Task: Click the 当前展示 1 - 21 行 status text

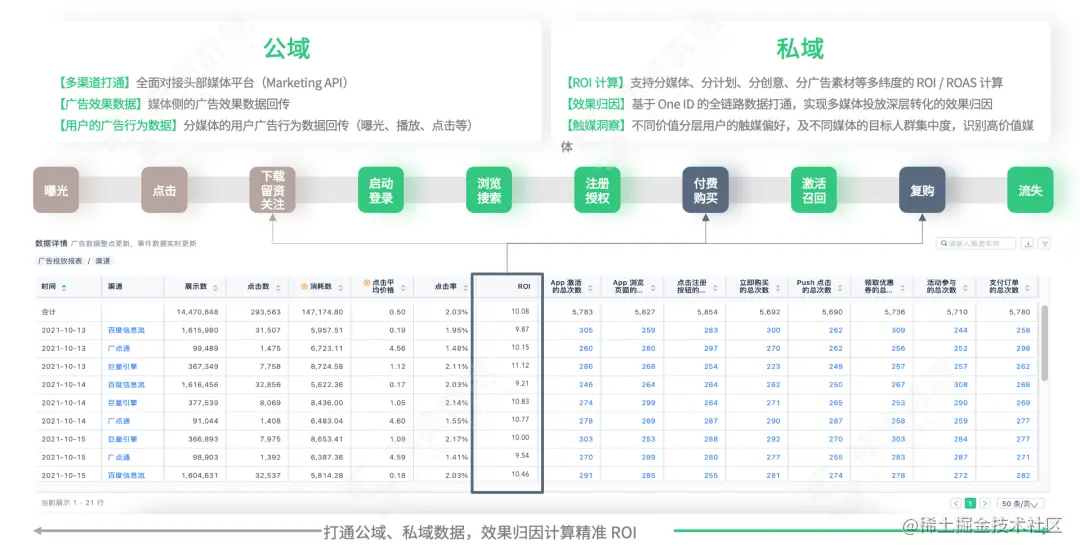Action: 72,503
